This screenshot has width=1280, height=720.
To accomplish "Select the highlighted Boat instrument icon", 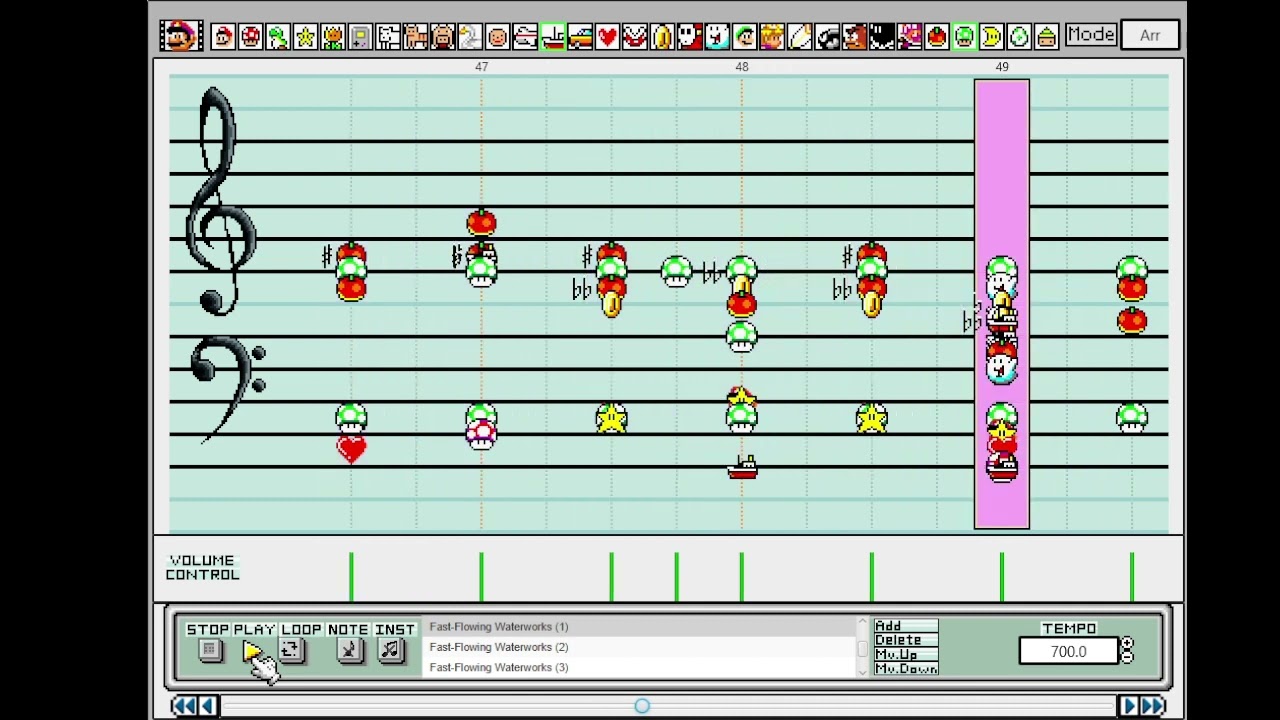I will coord(552,37).
